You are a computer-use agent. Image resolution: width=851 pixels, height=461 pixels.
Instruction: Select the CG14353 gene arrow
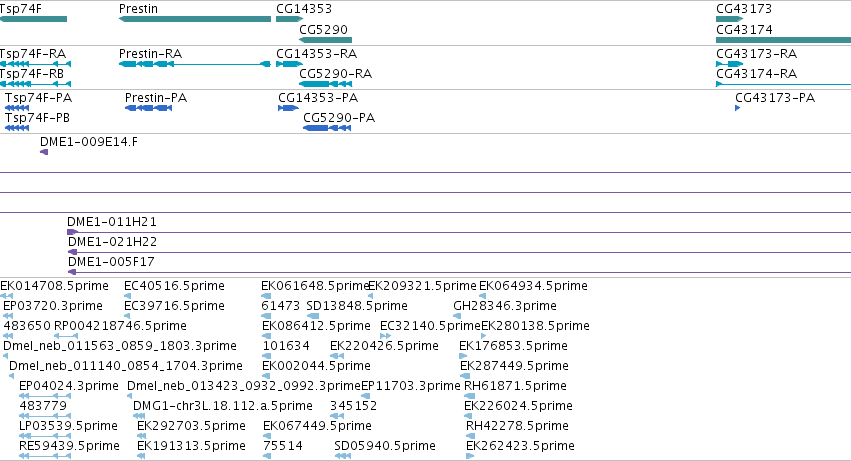tap(289, 19)
